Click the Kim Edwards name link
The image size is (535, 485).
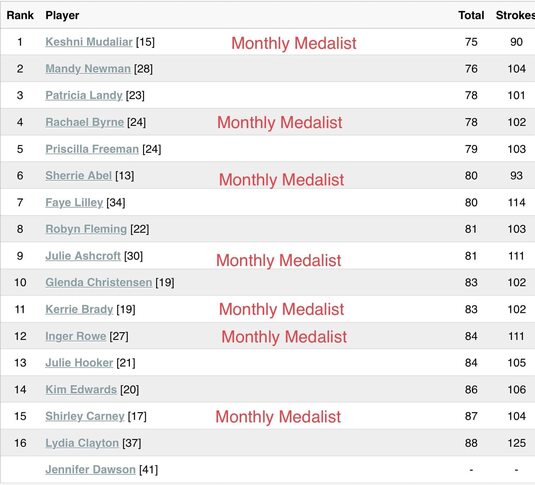(81, 389)
